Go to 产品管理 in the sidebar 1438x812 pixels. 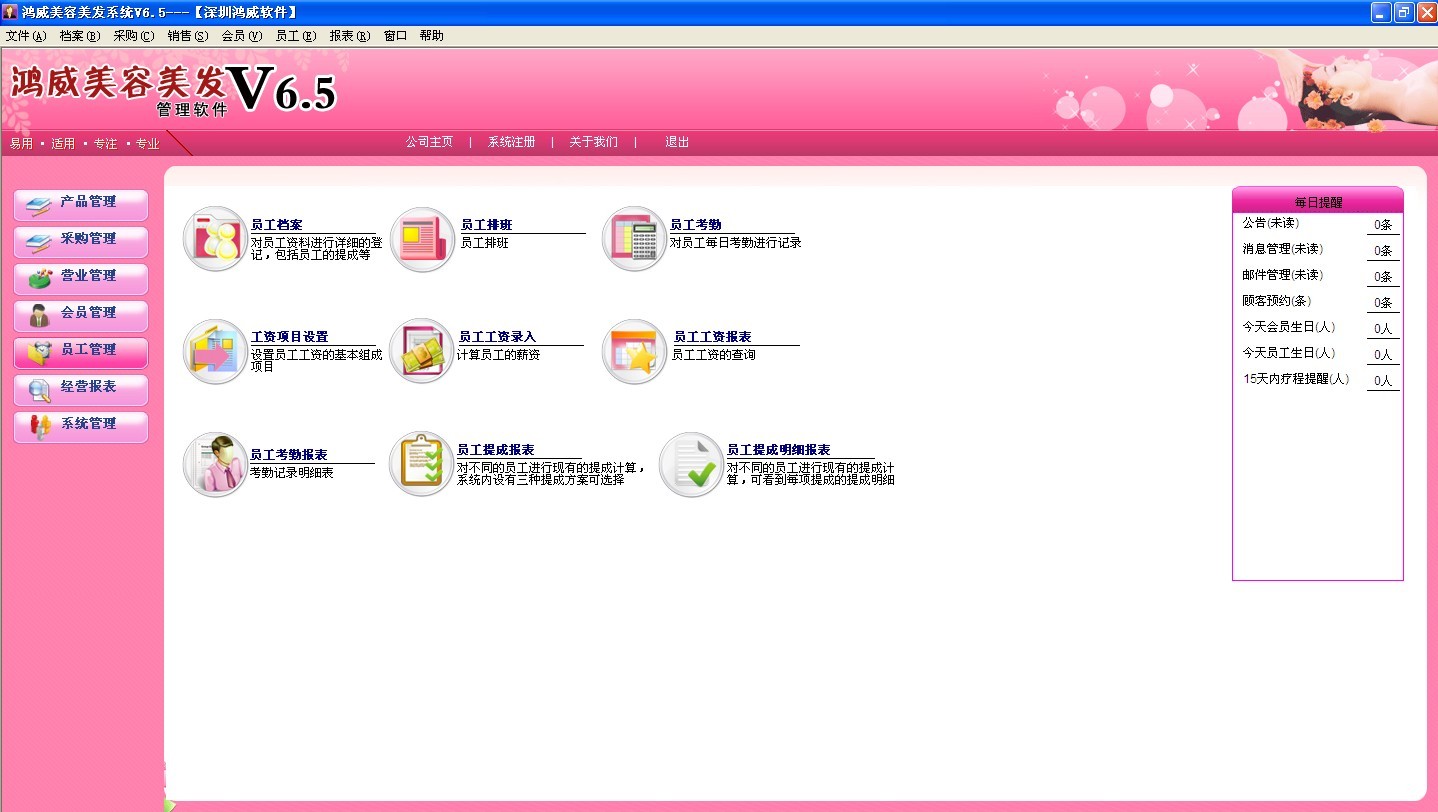(81, 202)
